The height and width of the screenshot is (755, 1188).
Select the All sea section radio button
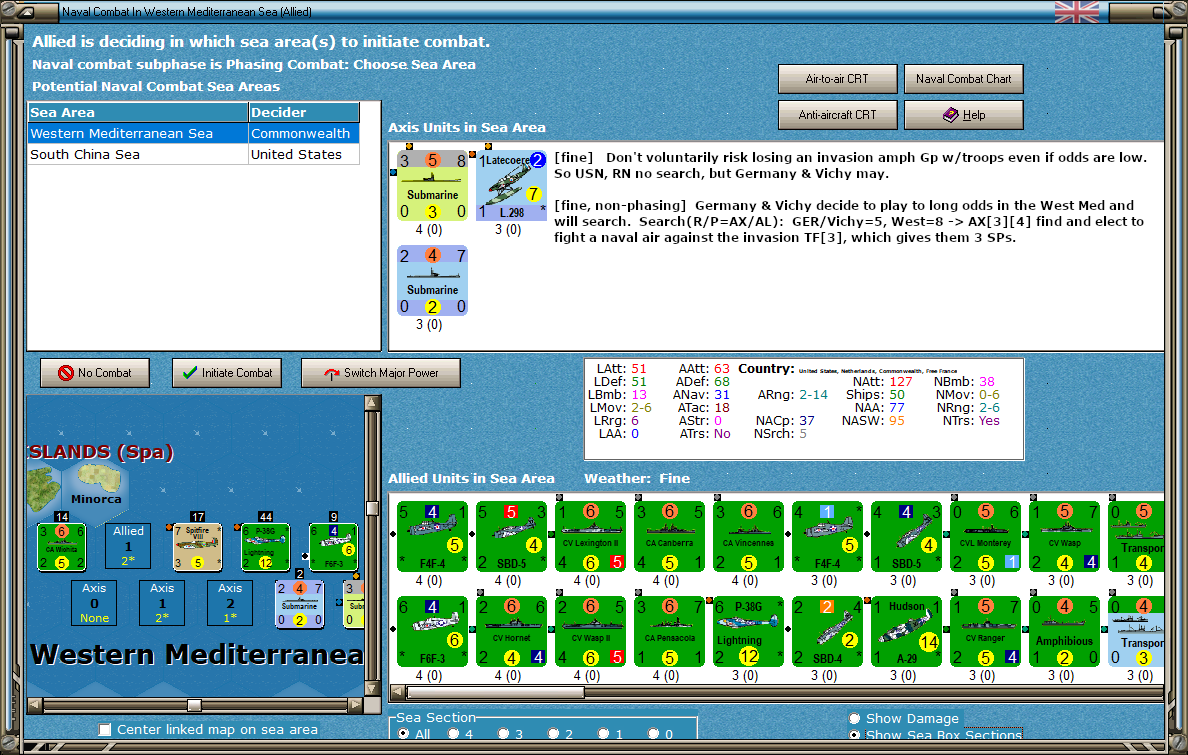point(404,734)
